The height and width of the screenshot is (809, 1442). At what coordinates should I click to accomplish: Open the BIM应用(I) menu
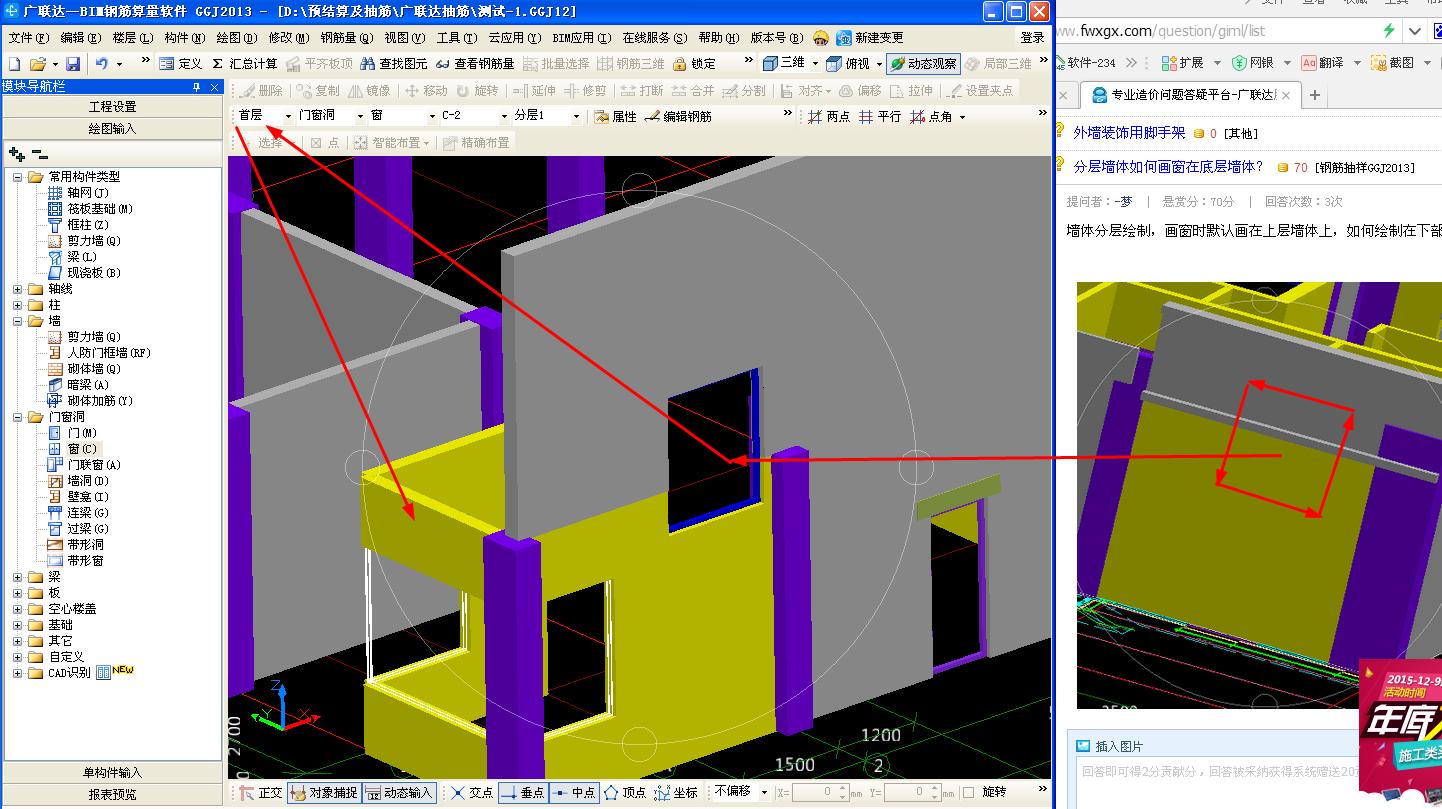[x=581, y=38]
